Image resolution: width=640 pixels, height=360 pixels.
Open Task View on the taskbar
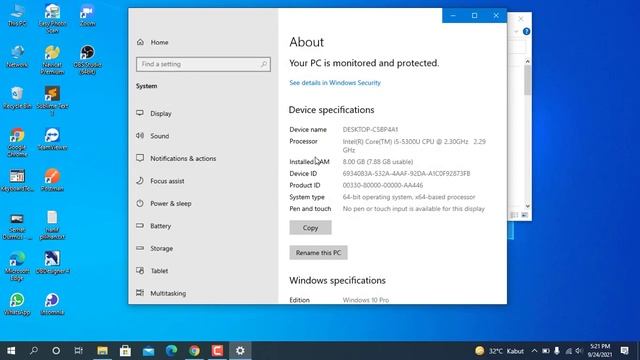click(78, 351)
